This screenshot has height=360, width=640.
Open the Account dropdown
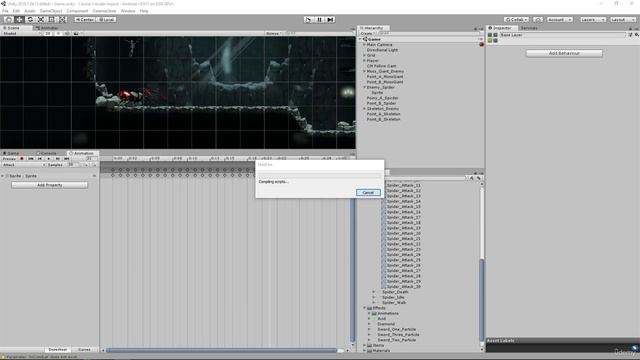(x=560, y=19)
